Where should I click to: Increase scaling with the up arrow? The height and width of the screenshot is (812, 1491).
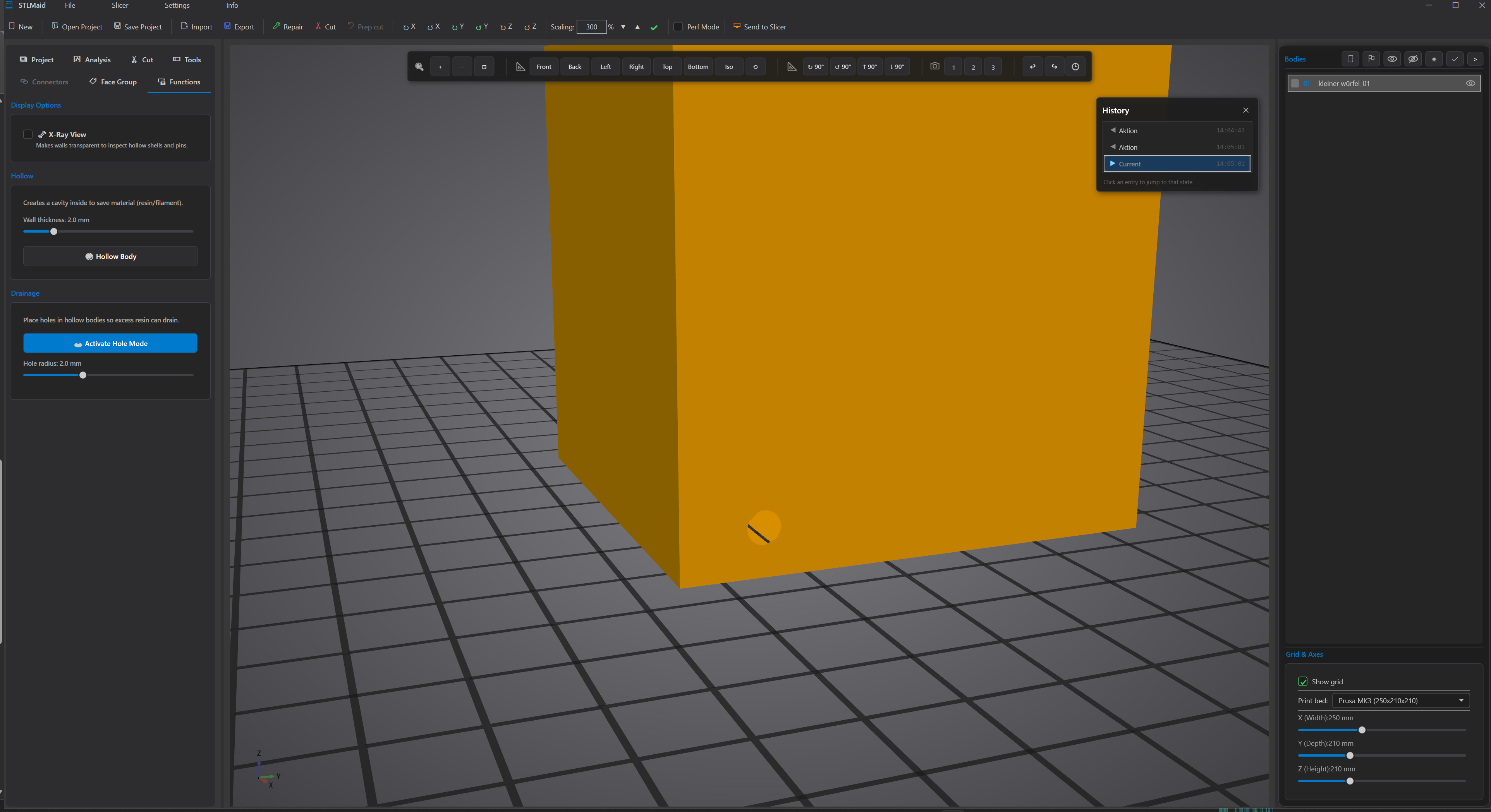click(637, 27)
